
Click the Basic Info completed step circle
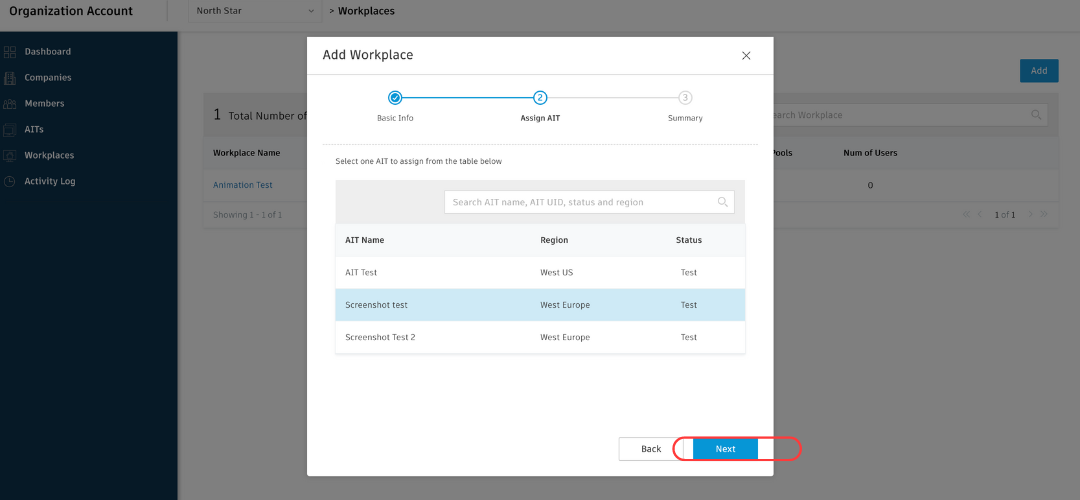coord(395,98)
